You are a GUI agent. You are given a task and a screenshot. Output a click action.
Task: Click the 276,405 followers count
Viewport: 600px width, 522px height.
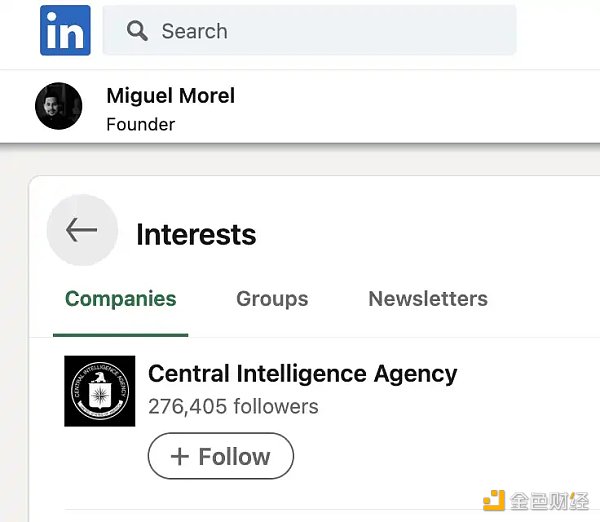click(x=233, y=406)
